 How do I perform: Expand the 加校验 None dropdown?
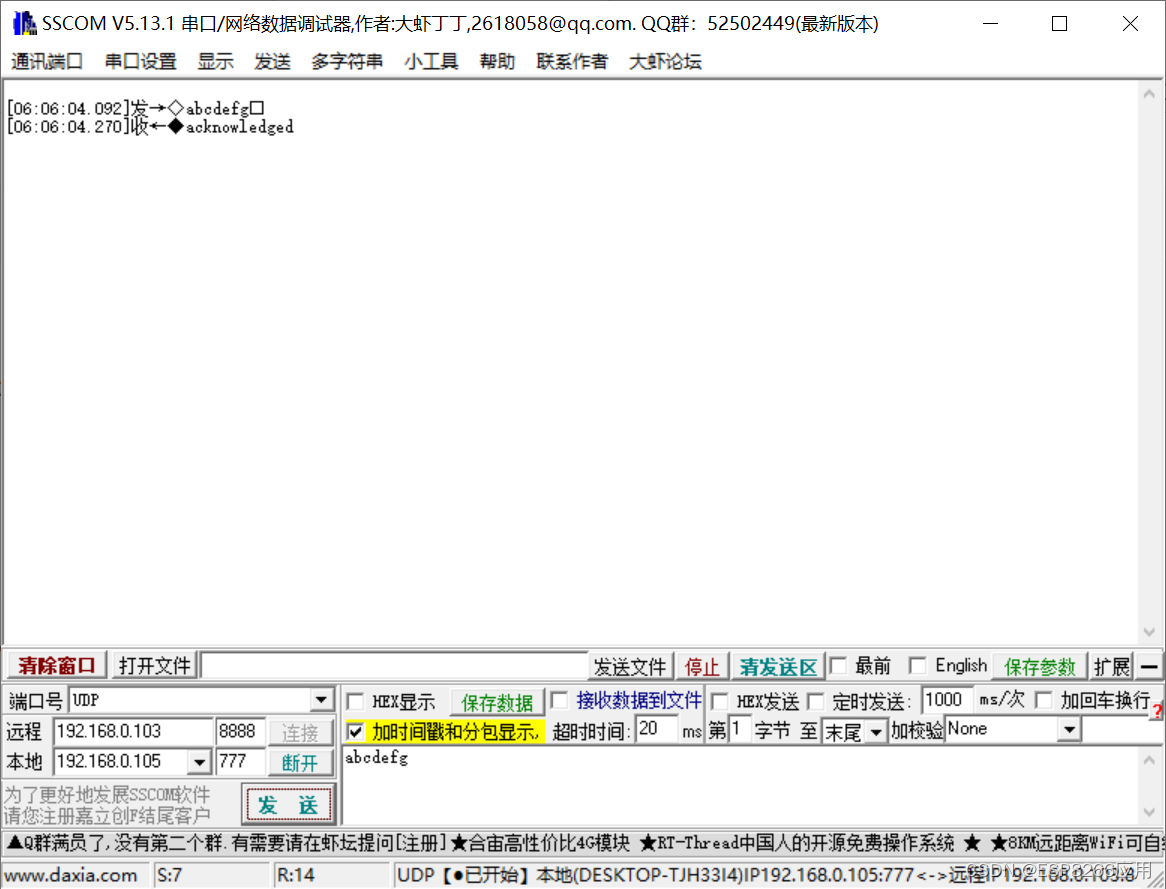pos(1070,731)
